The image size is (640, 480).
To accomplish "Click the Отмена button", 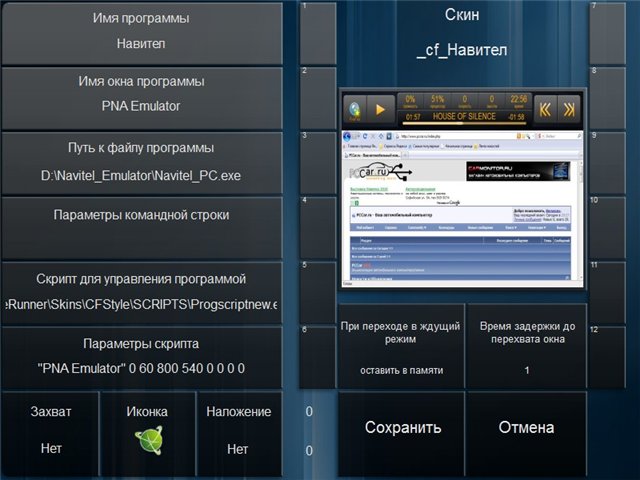I will (x=526, y=428).
